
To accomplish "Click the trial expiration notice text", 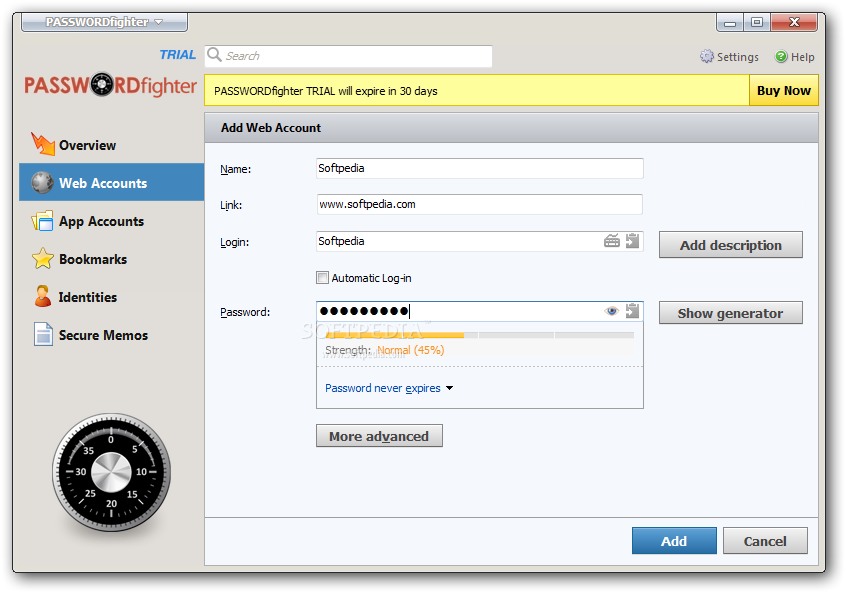I will pos(325,91).
